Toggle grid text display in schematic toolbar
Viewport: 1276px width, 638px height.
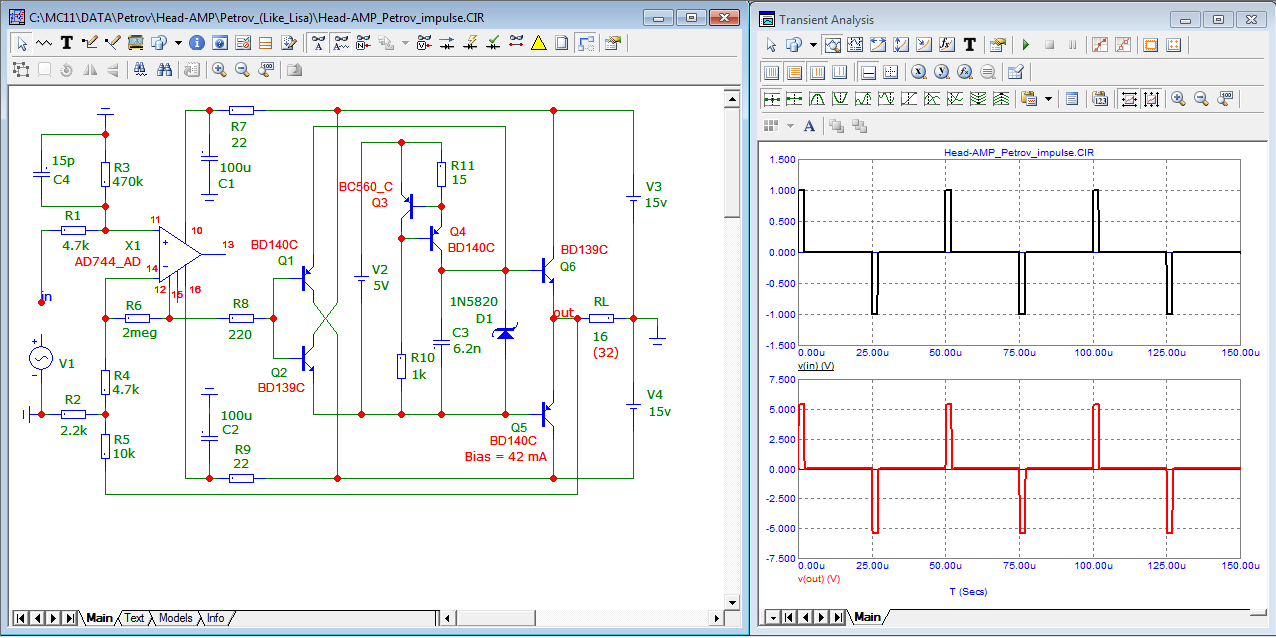click(317, 43)
